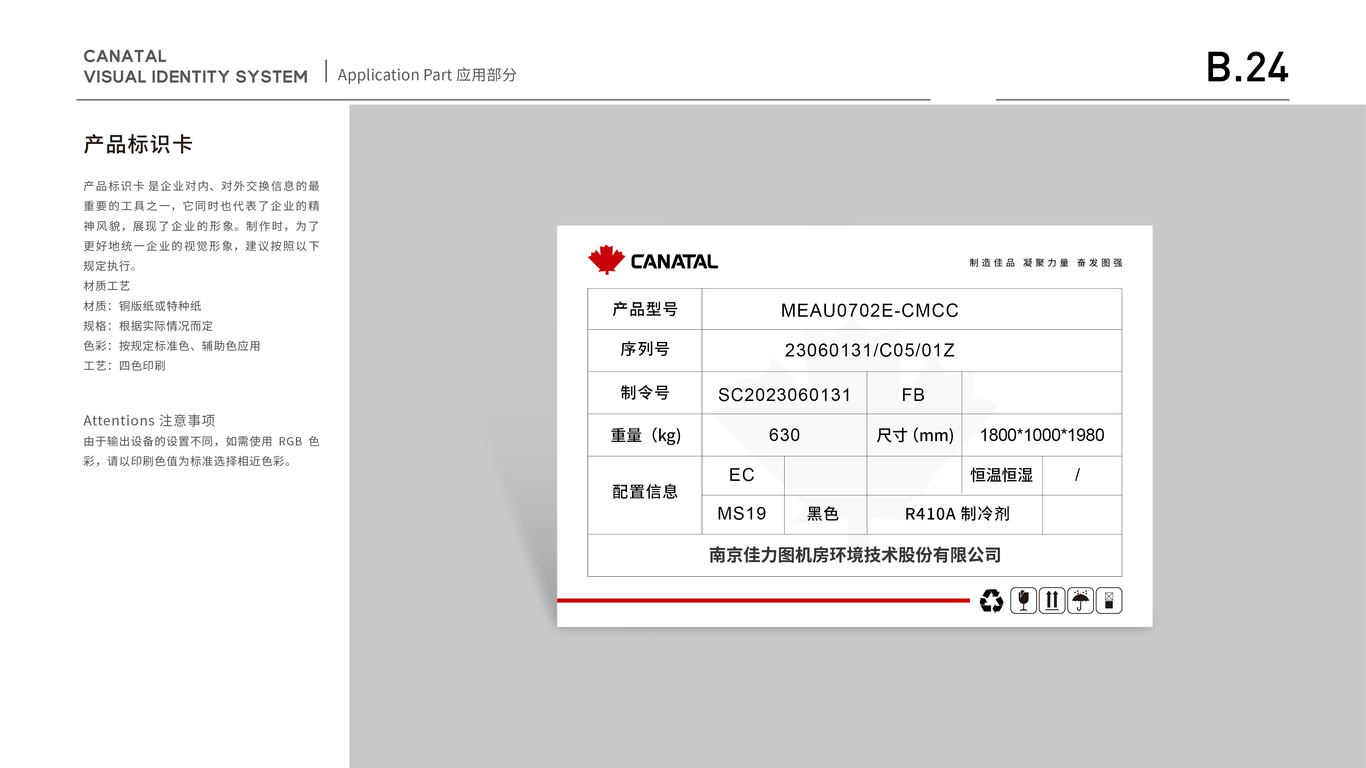Click the line '材质：铜版纸或特种纸'

click(x=143, y=306)
